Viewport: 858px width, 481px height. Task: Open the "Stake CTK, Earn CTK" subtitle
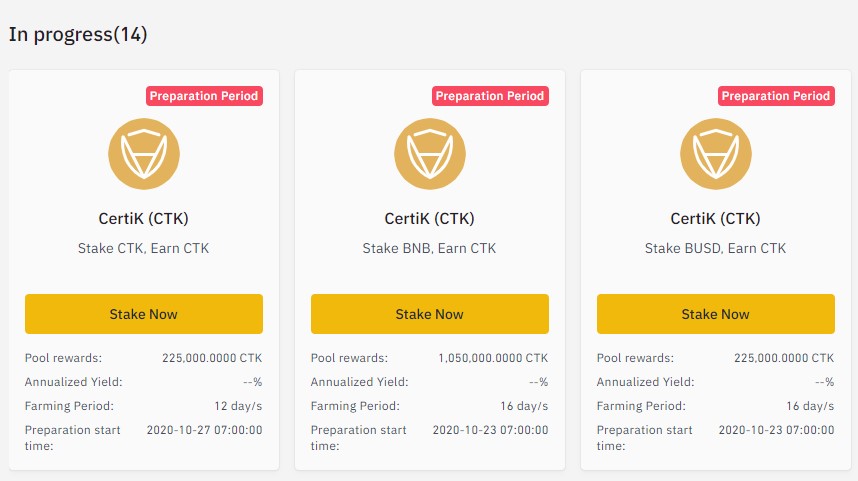(143, 248)
